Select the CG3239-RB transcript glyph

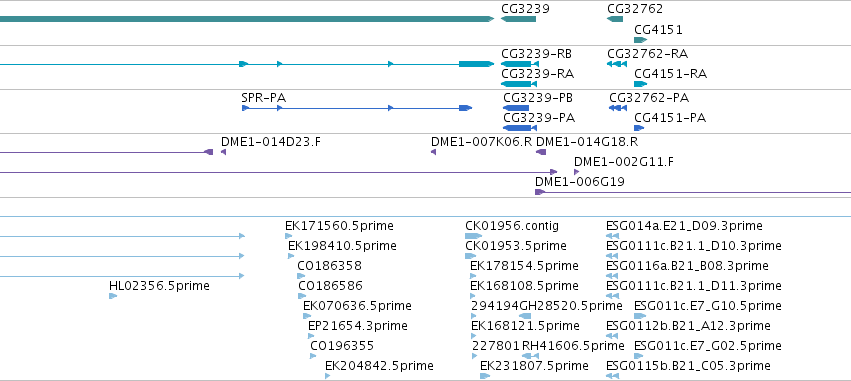tap(520, 64)
